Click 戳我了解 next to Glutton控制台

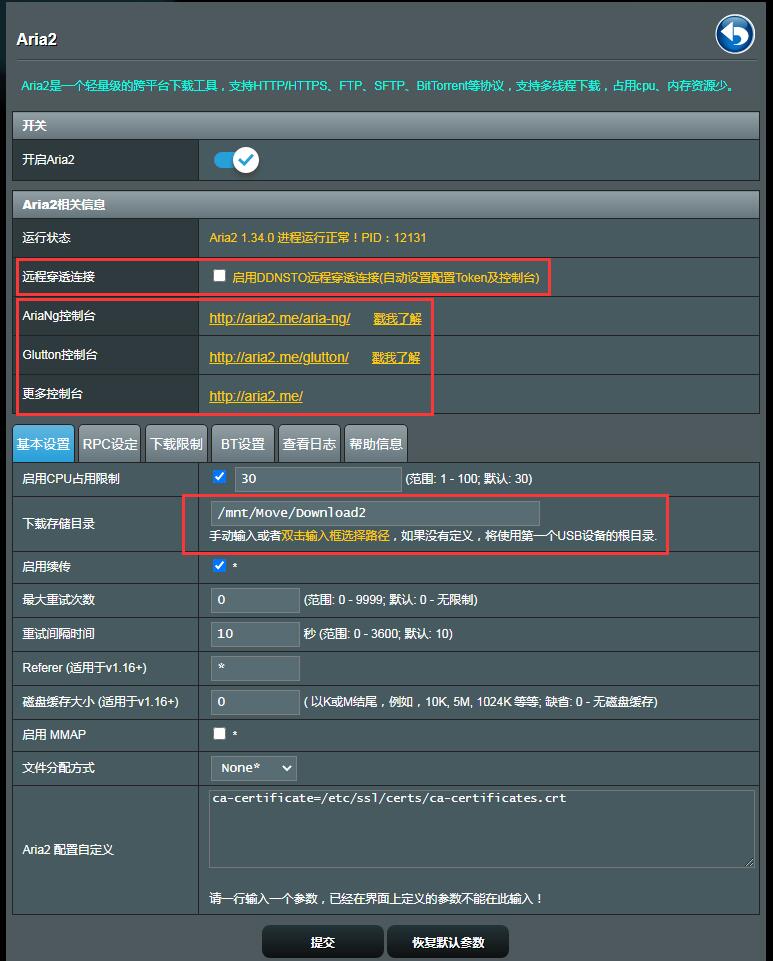396,357
